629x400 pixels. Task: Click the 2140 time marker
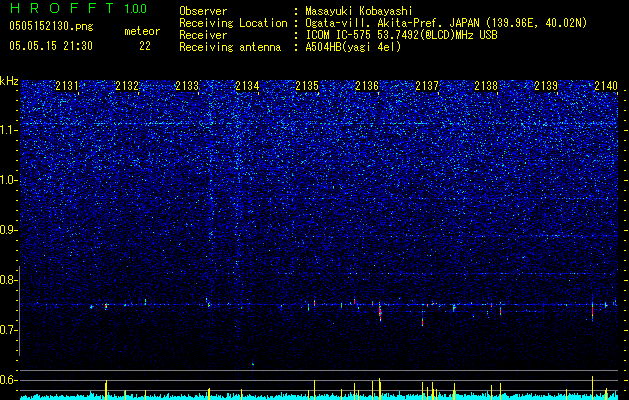pyautogui.click(x=606, y=86)
